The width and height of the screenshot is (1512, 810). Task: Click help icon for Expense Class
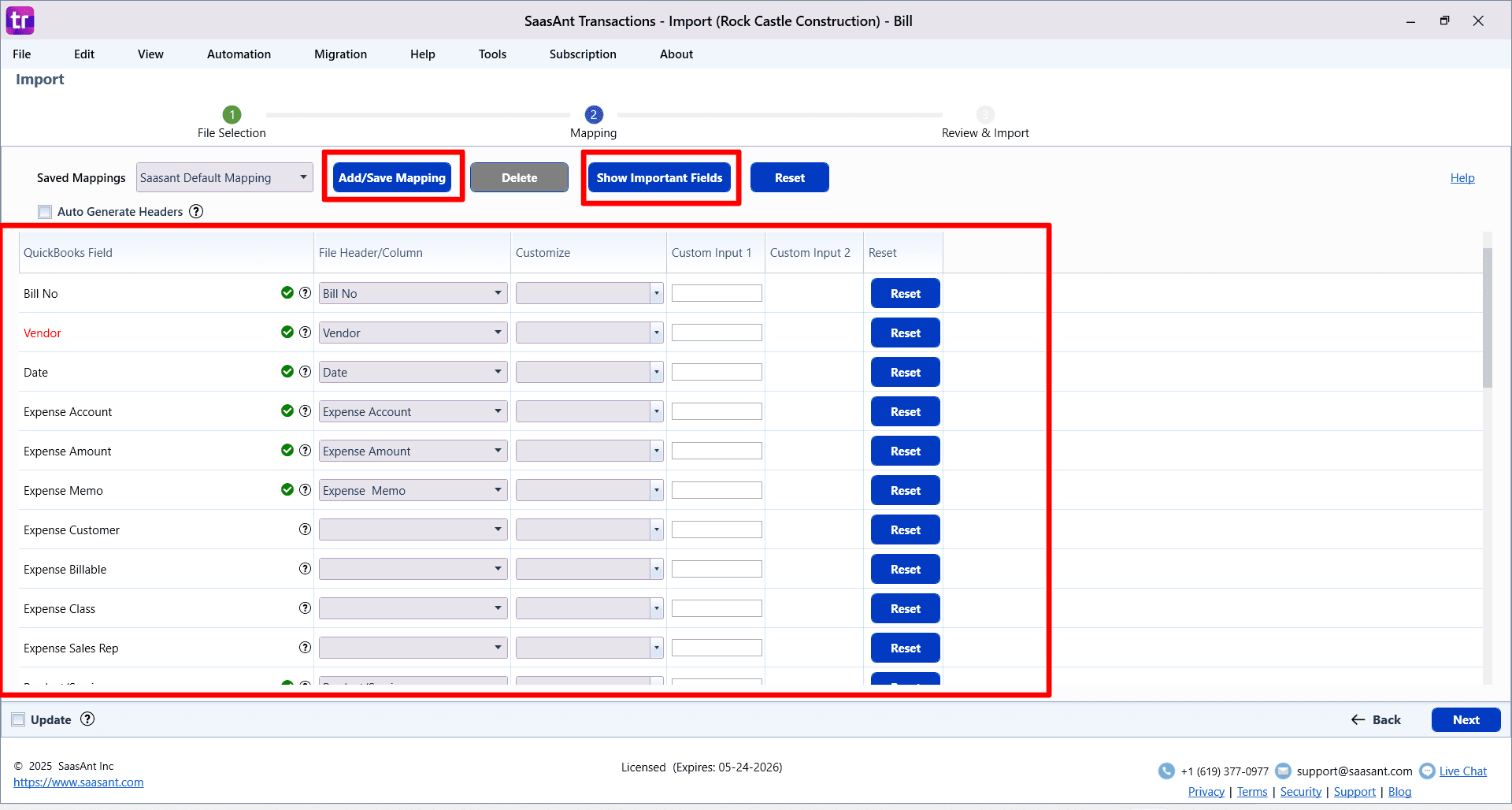point(305,608)
